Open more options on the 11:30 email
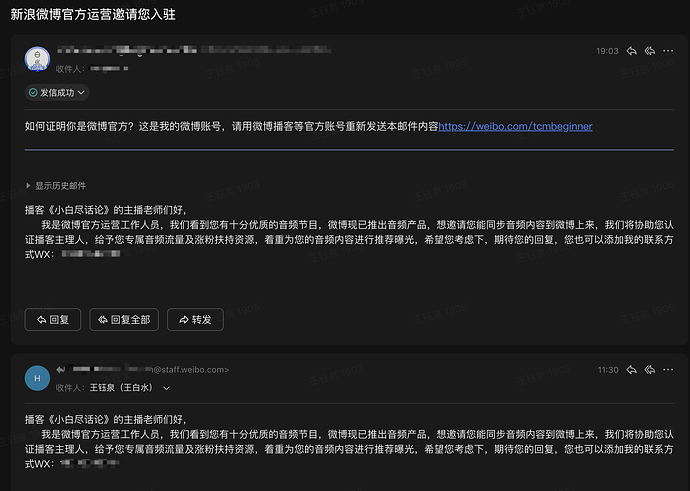 [x=668, y=370]
